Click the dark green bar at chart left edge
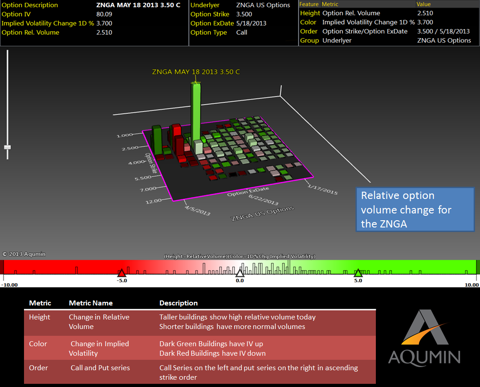Screen dimensions: 480x387 click(157, 140)
